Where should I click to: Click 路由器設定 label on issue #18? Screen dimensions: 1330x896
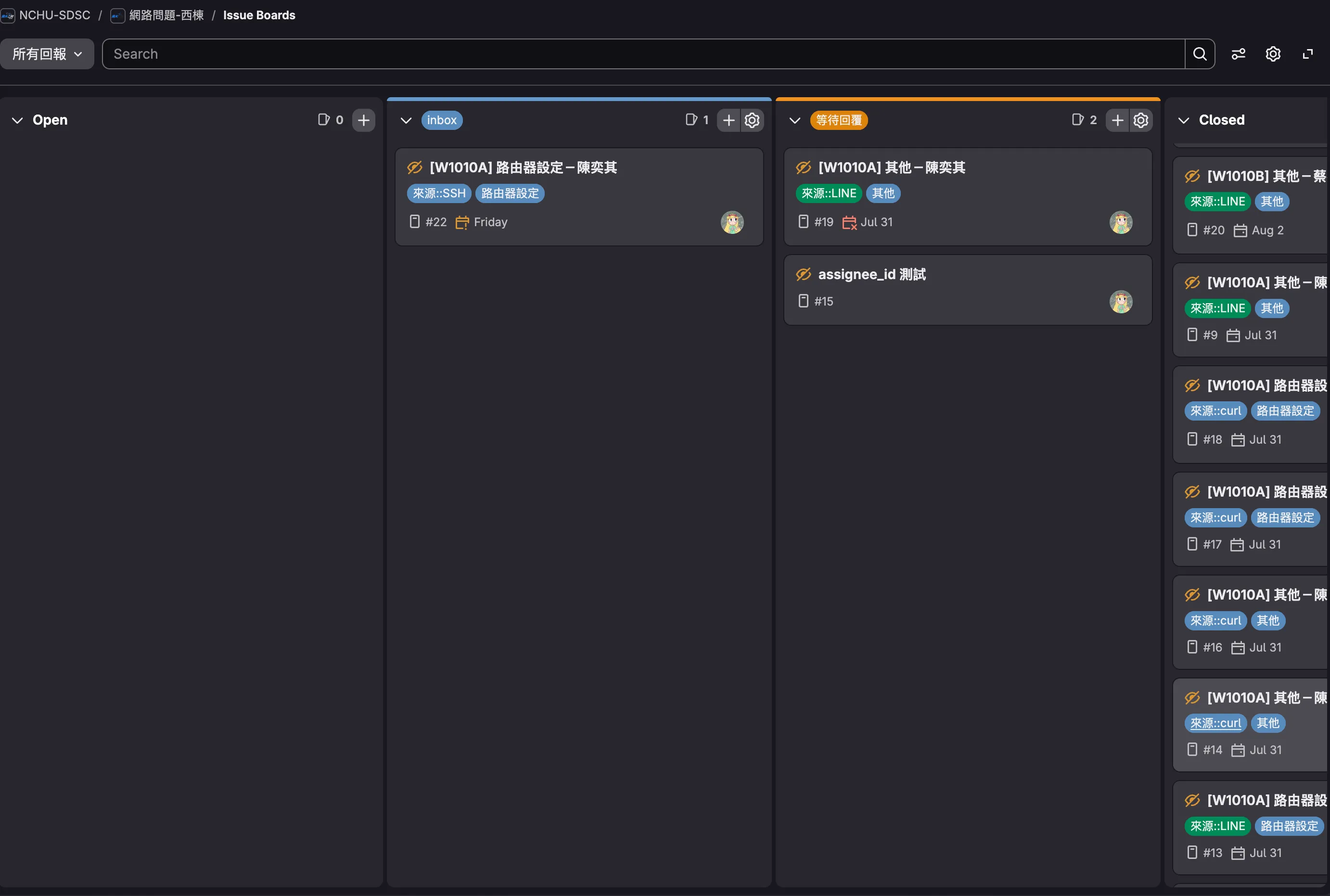1285,411
